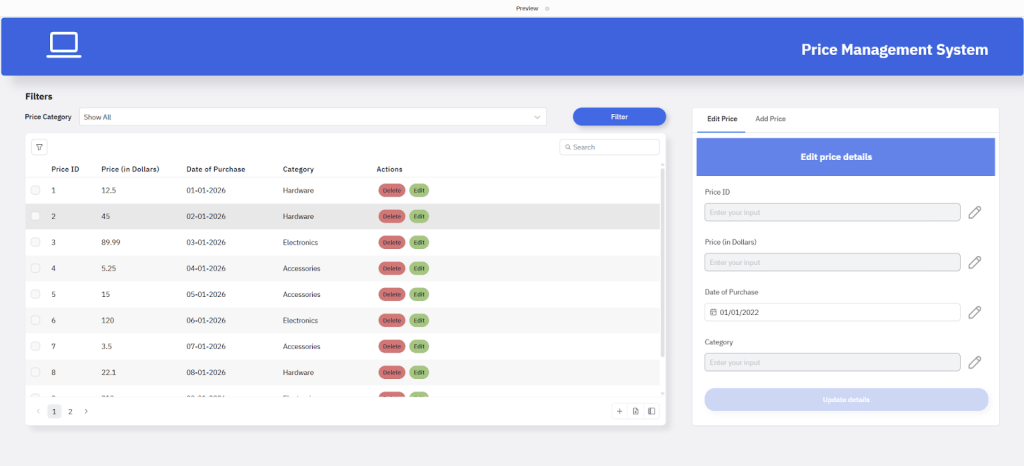Viewport: 1024px width, 466px height.
Task: Click the Price ID column header
Action: pyautogui.click(x=65, y=169)
